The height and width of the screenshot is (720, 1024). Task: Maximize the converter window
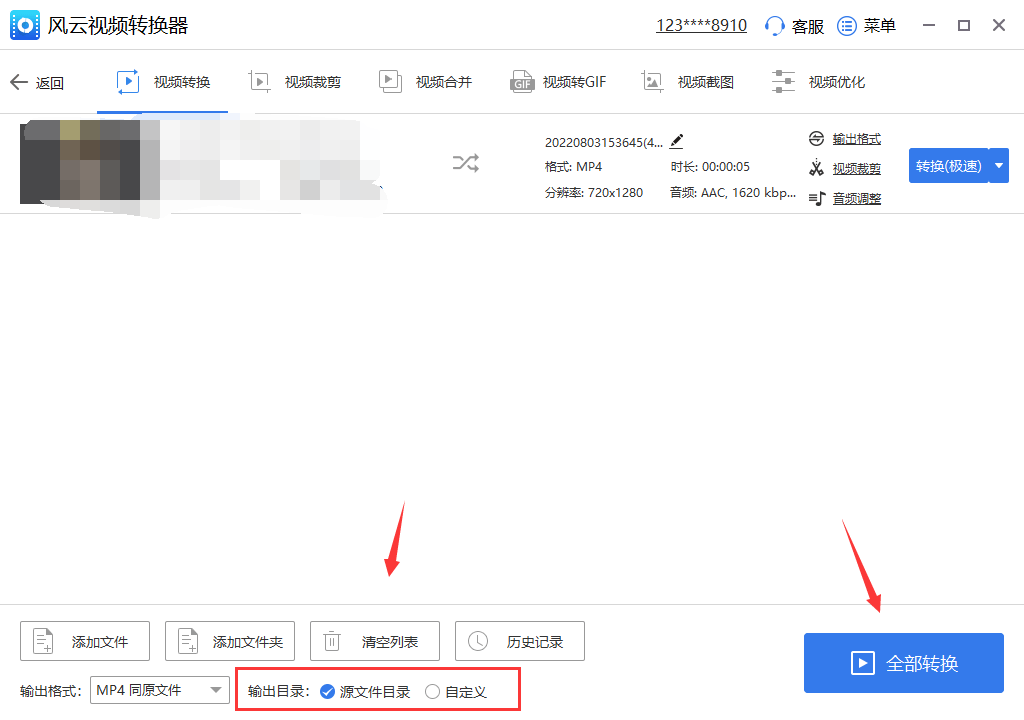click(964, 25)
